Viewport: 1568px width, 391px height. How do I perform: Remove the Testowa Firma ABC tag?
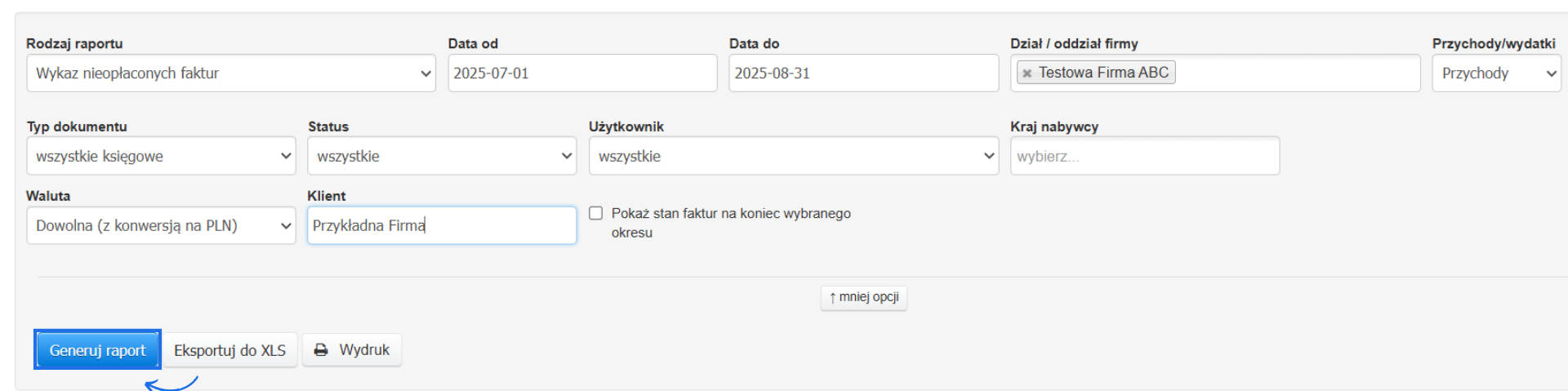[x=1027, y=73]
